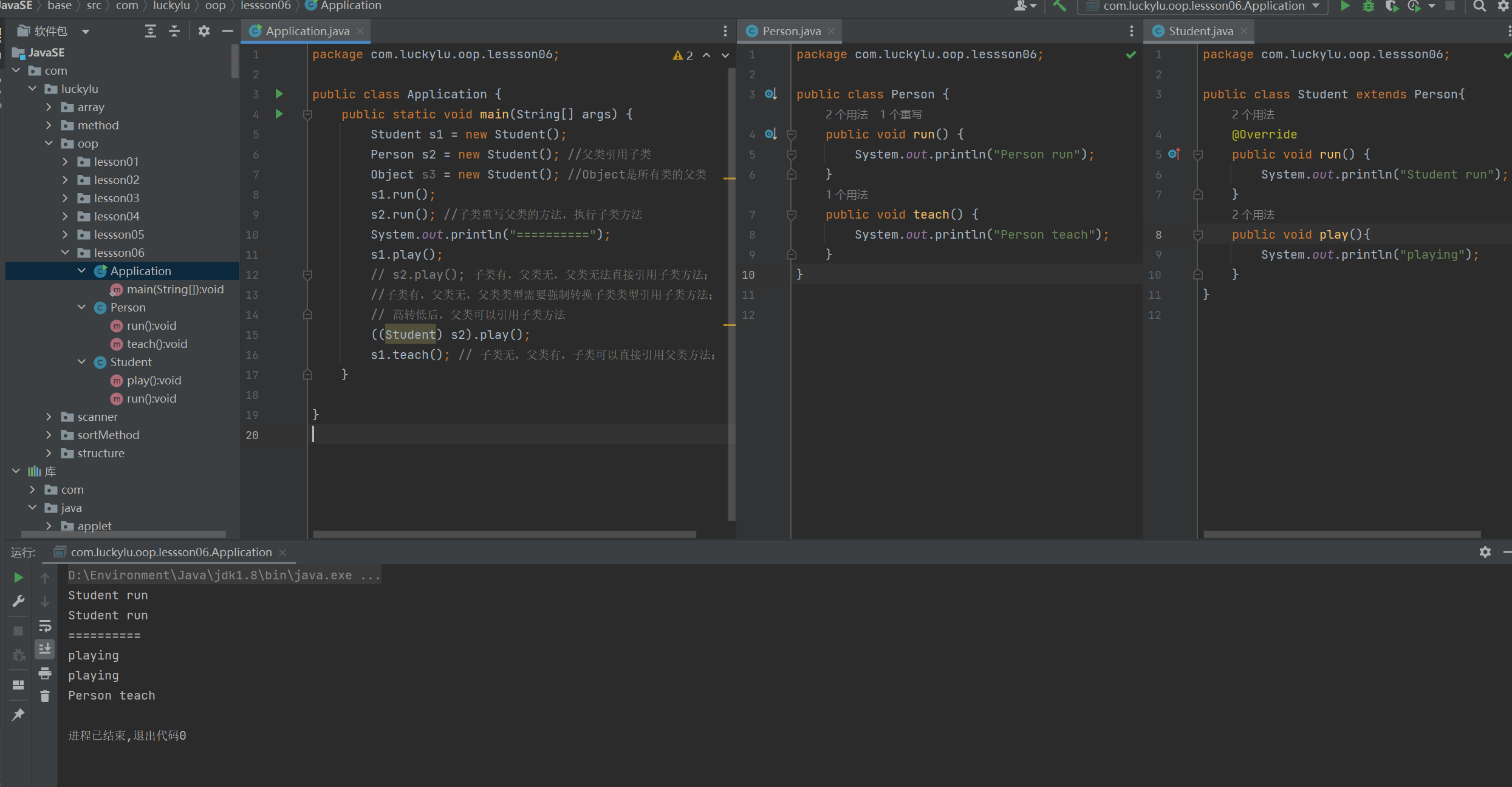Screen dimensions: 1512x787
Task: Switch to the Person.java tab
Action: tap(790, 31)
